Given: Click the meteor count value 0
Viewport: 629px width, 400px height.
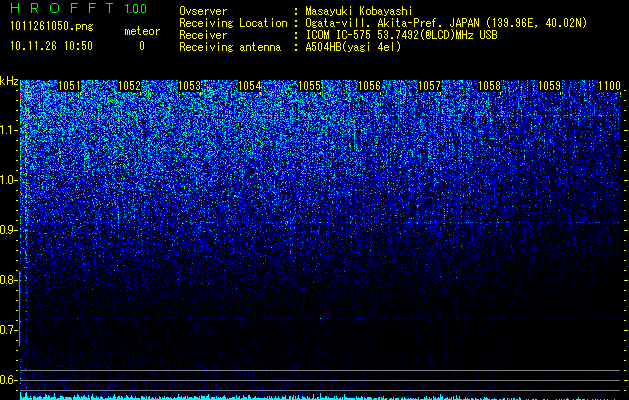Looking at the screenshot, I should coord(142,46).
